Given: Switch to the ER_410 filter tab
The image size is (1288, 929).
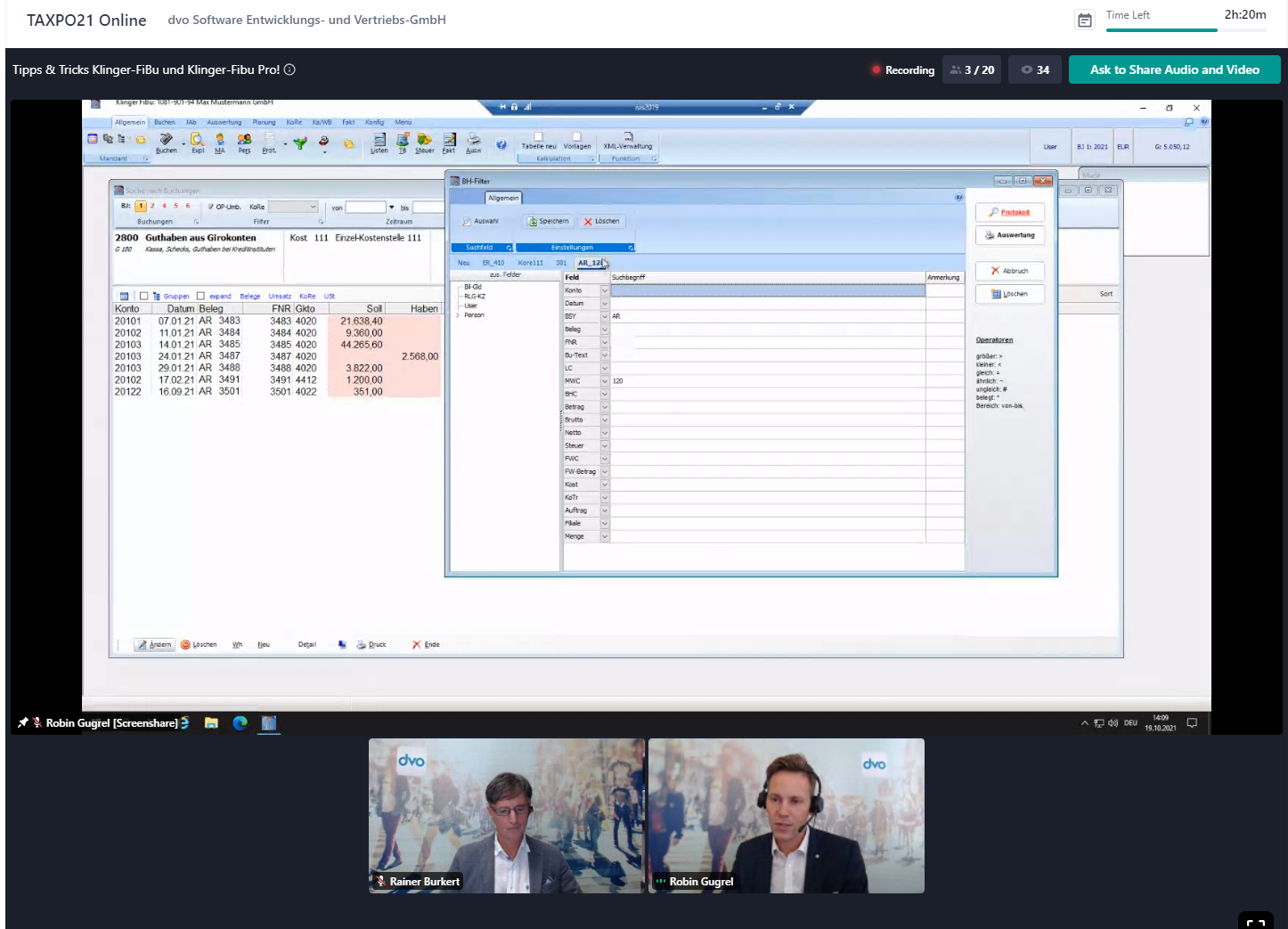Looking at the screenshot, I should 493,263.
